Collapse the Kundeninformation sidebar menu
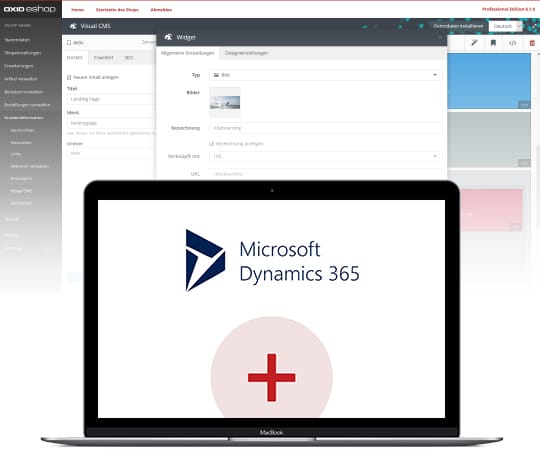Screen dimensions: 540x460 [x=24, y=118]
